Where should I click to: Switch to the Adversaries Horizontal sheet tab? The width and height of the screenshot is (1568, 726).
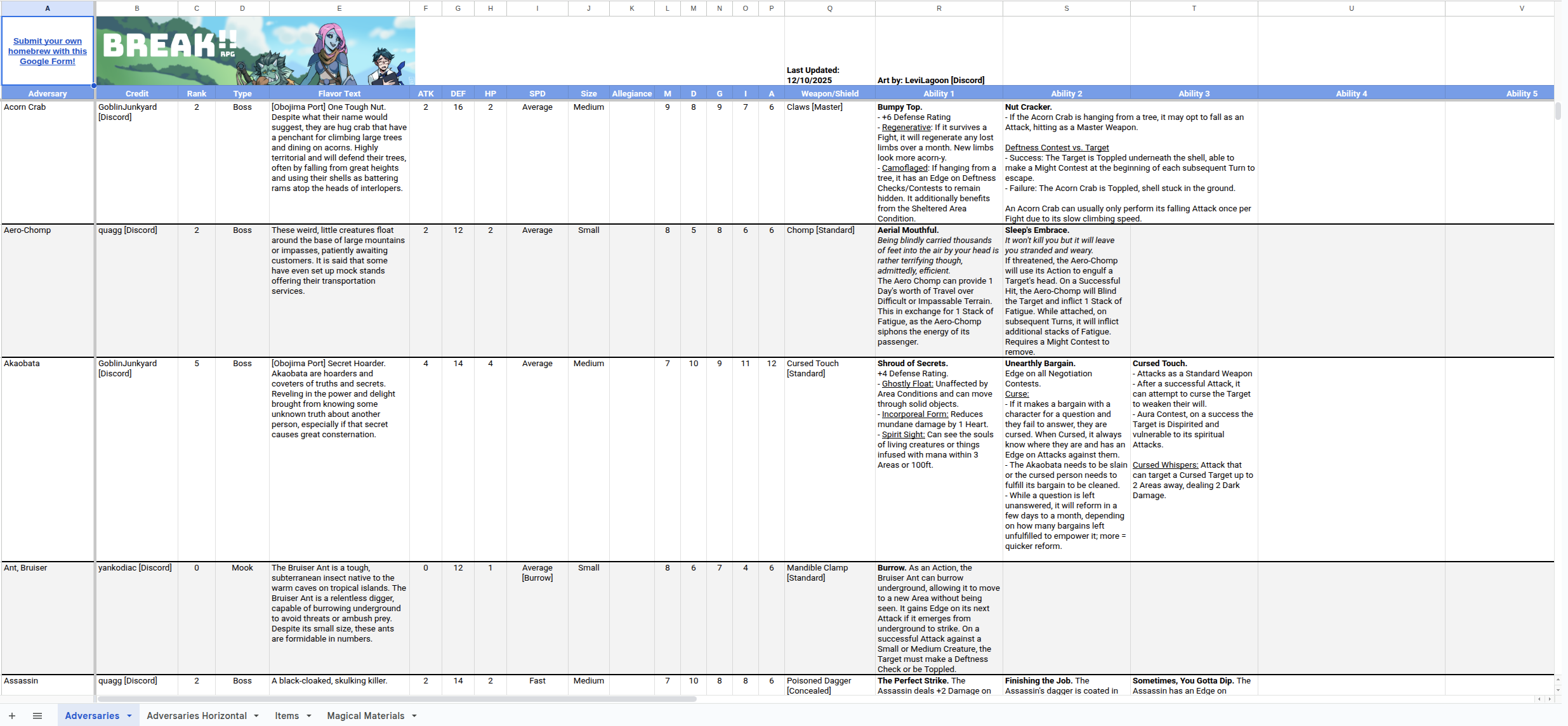pyautogui.click(x=197, y=715)
